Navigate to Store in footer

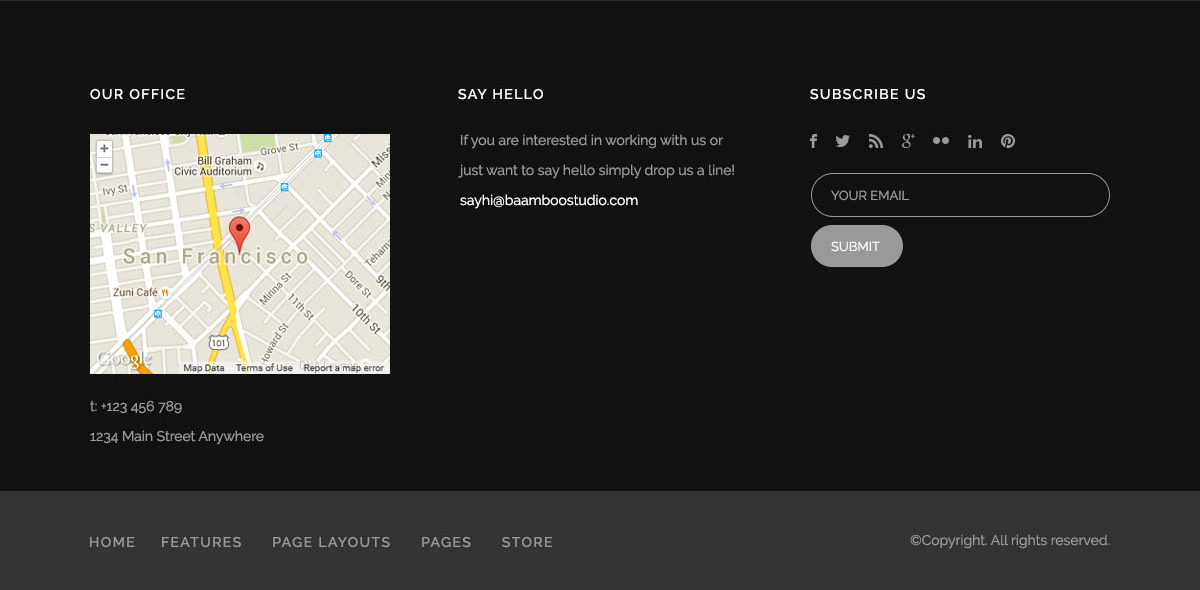point(527,542)
